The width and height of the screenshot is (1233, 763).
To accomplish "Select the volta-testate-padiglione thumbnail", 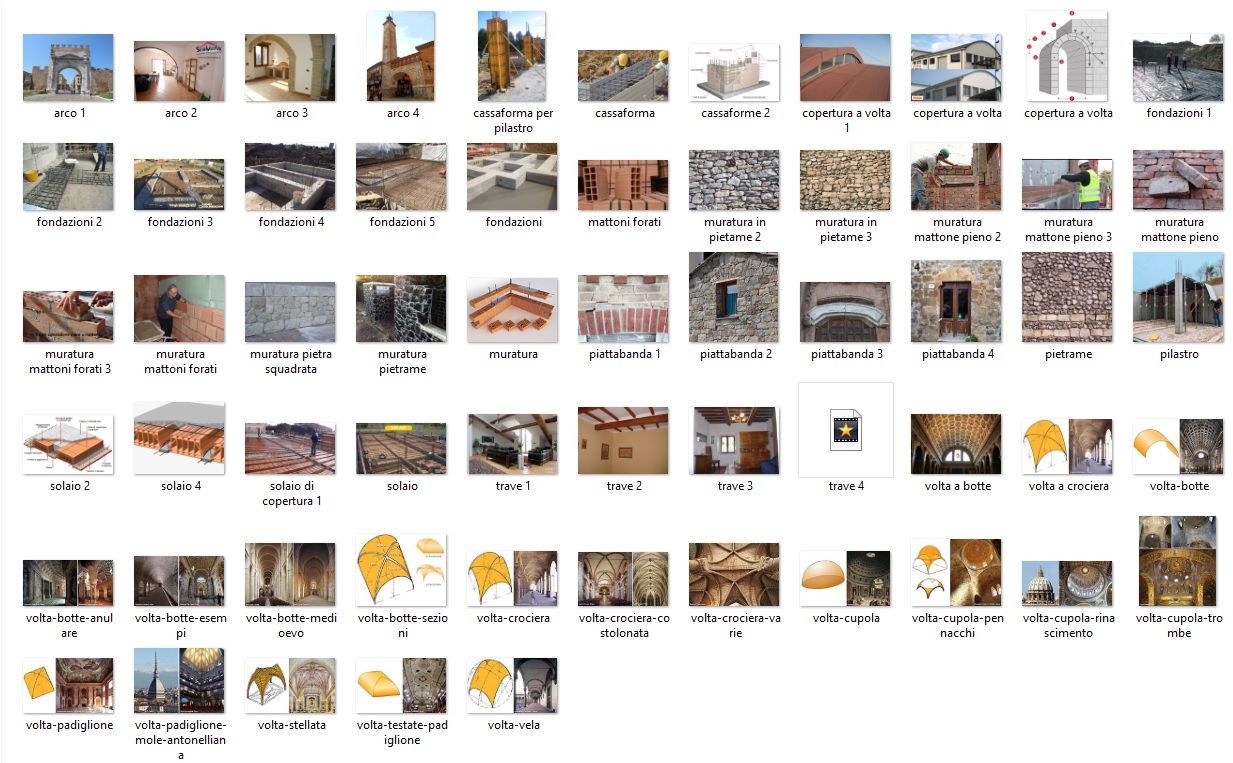I will [x=401, y=686].
